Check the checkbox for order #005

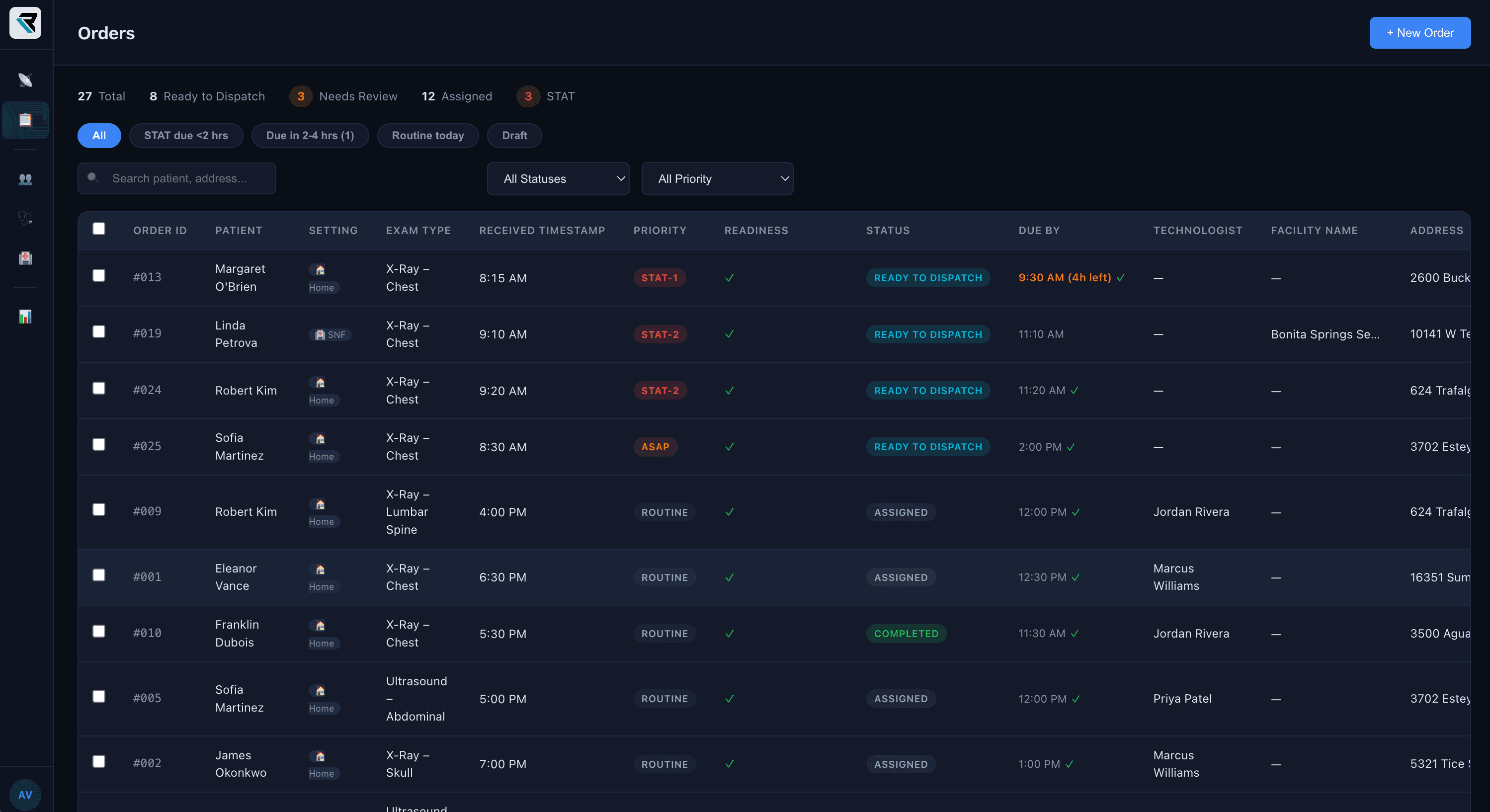tap(99, 696)
